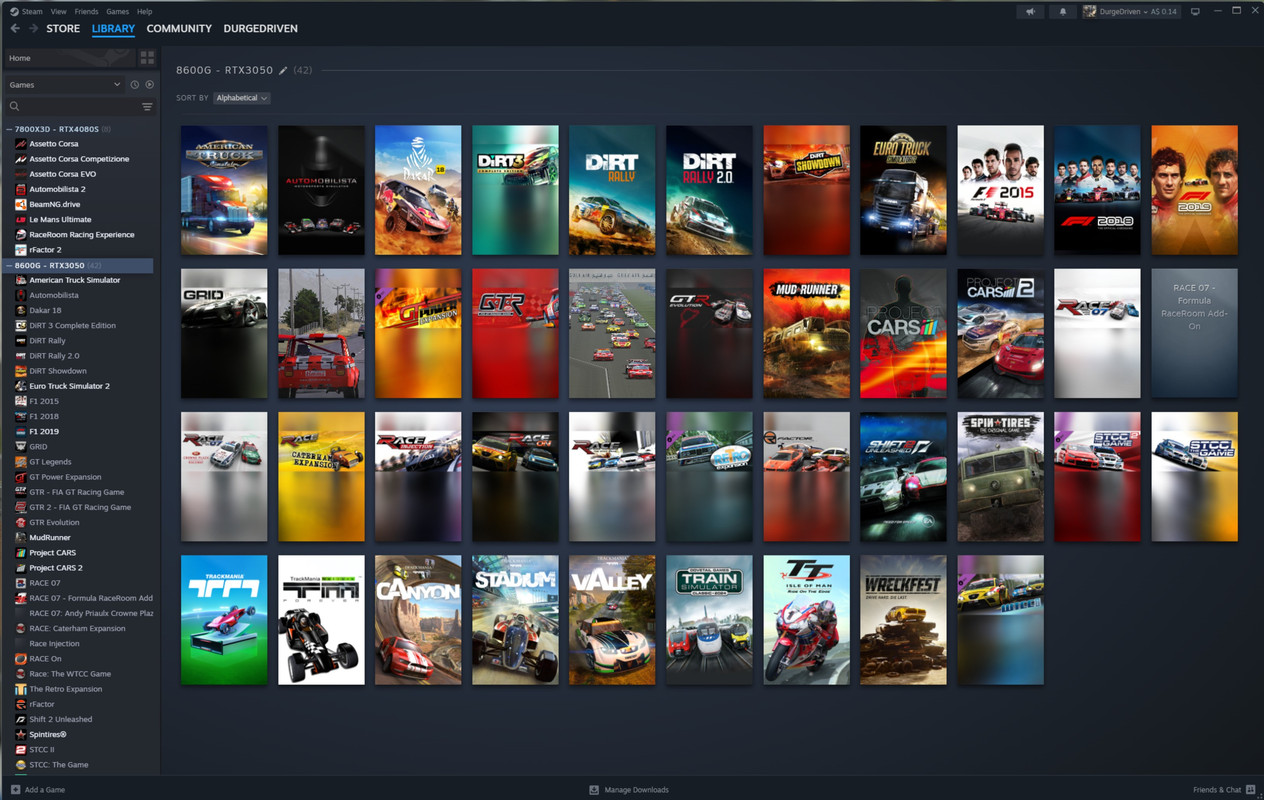Open the Games filter dropdown
Image resolution: width=1264 pixels, height=800 pixels.
pos(65,85)
